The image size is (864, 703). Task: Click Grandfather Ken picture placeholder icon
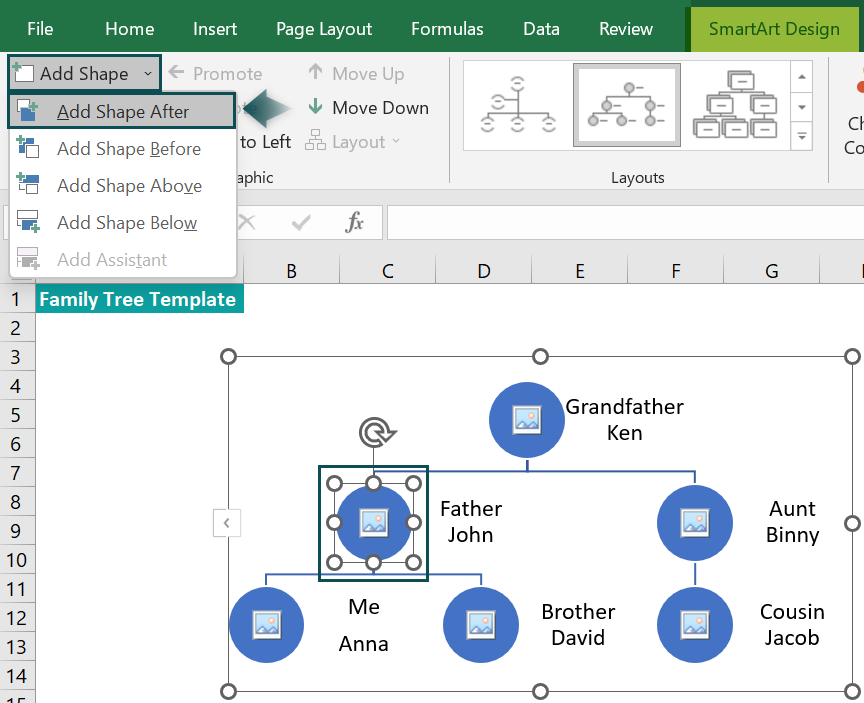[527, 420]
